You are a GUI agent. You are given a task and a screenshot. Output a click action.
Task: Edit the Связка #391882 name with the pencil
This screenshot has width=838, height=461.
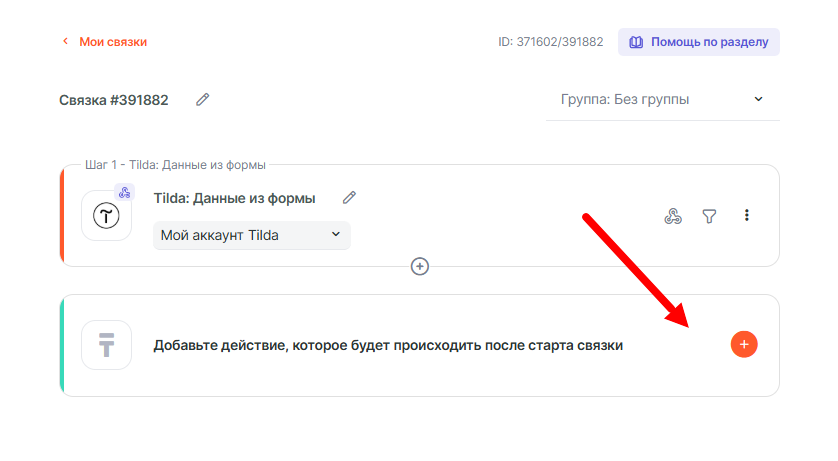click(203, 99)
